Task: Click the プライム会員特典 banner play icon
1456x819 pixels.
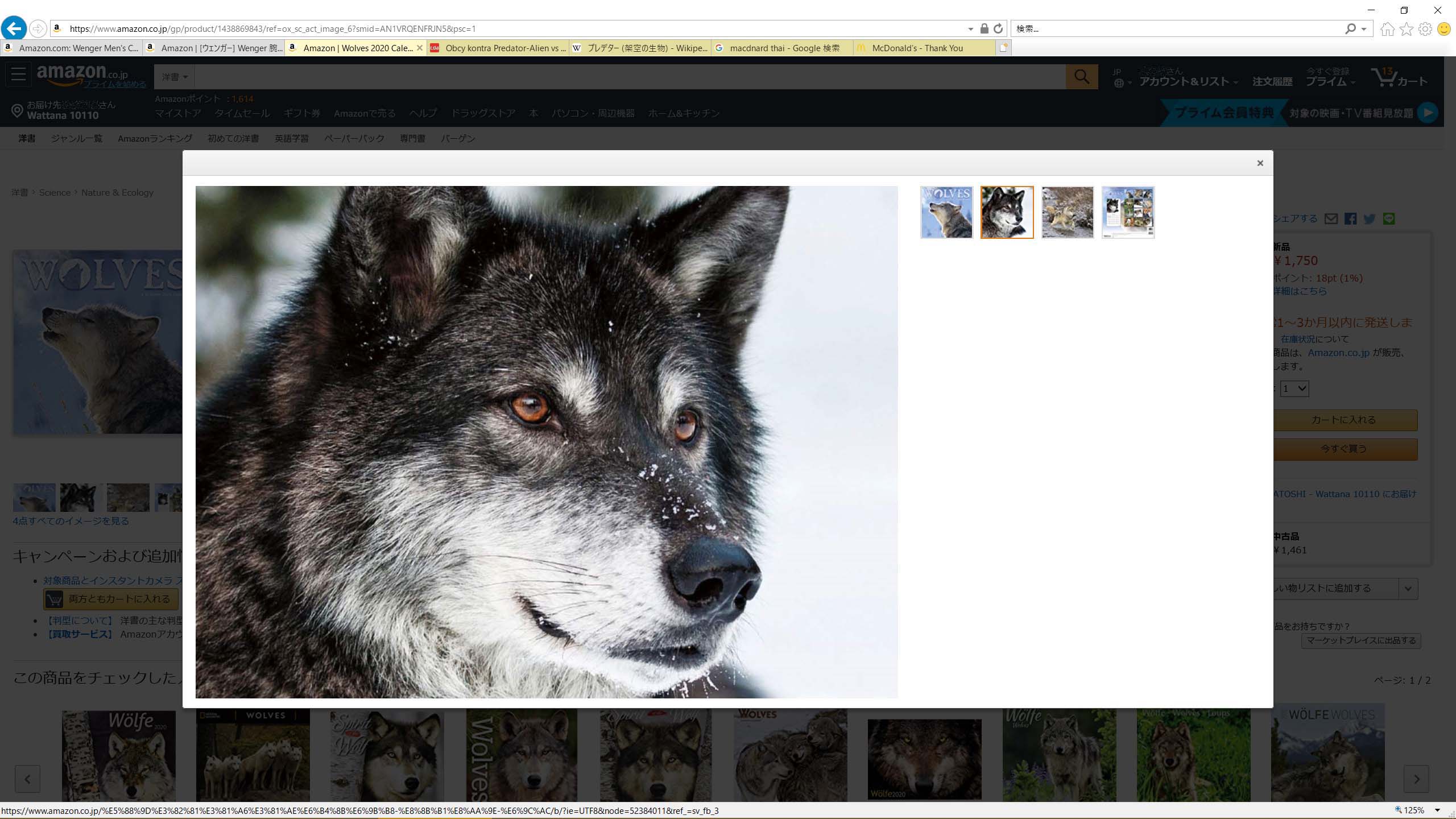Action: pos(1428,113)
